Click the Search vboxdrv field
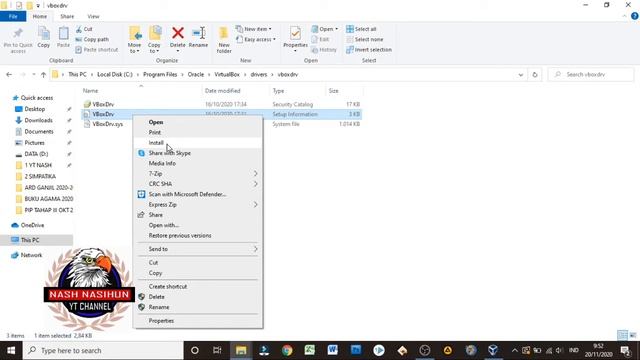640x360 pixels. click(591, 75)
